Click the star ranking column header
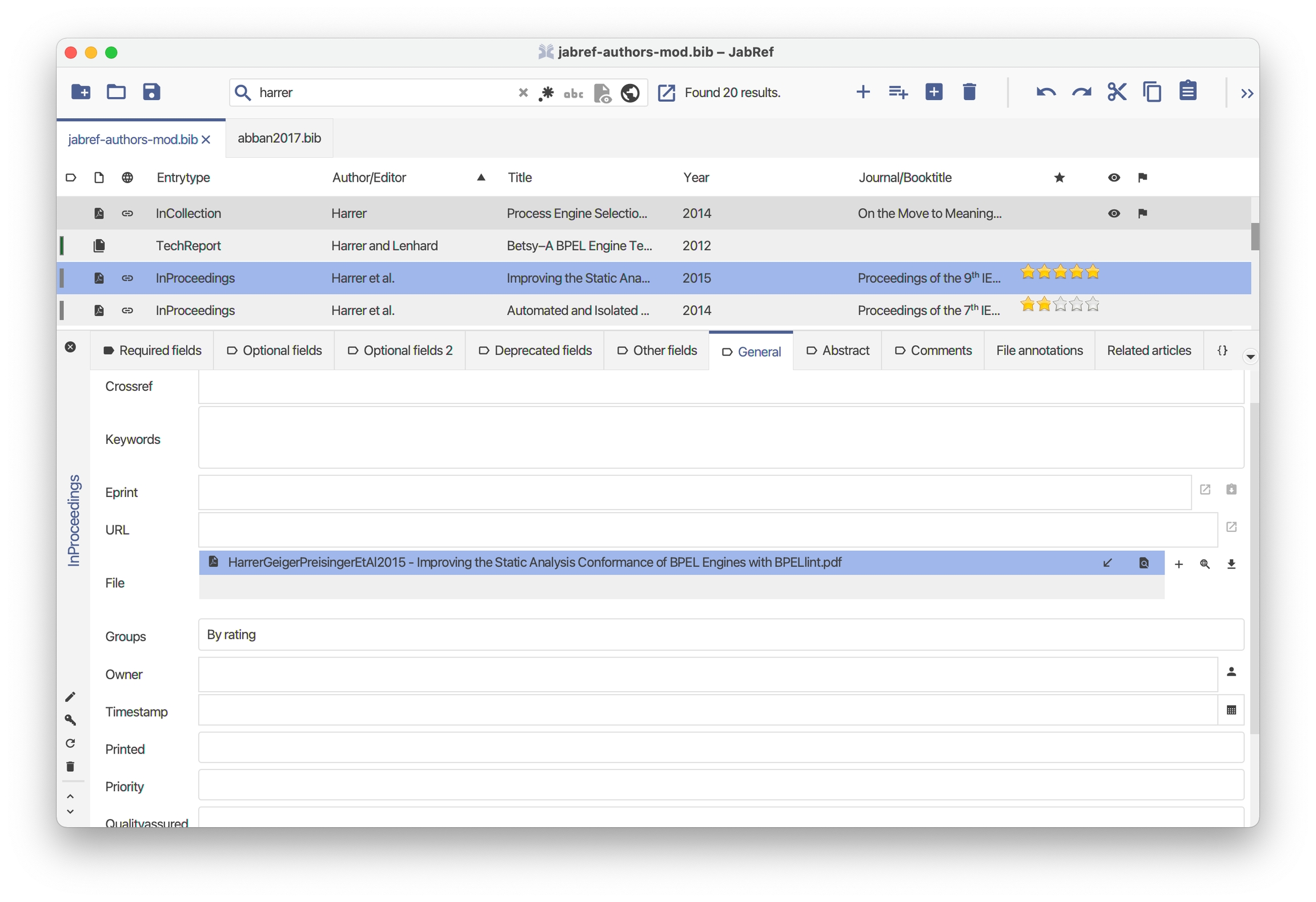The image size is (1316, 902). [1060, 178]
